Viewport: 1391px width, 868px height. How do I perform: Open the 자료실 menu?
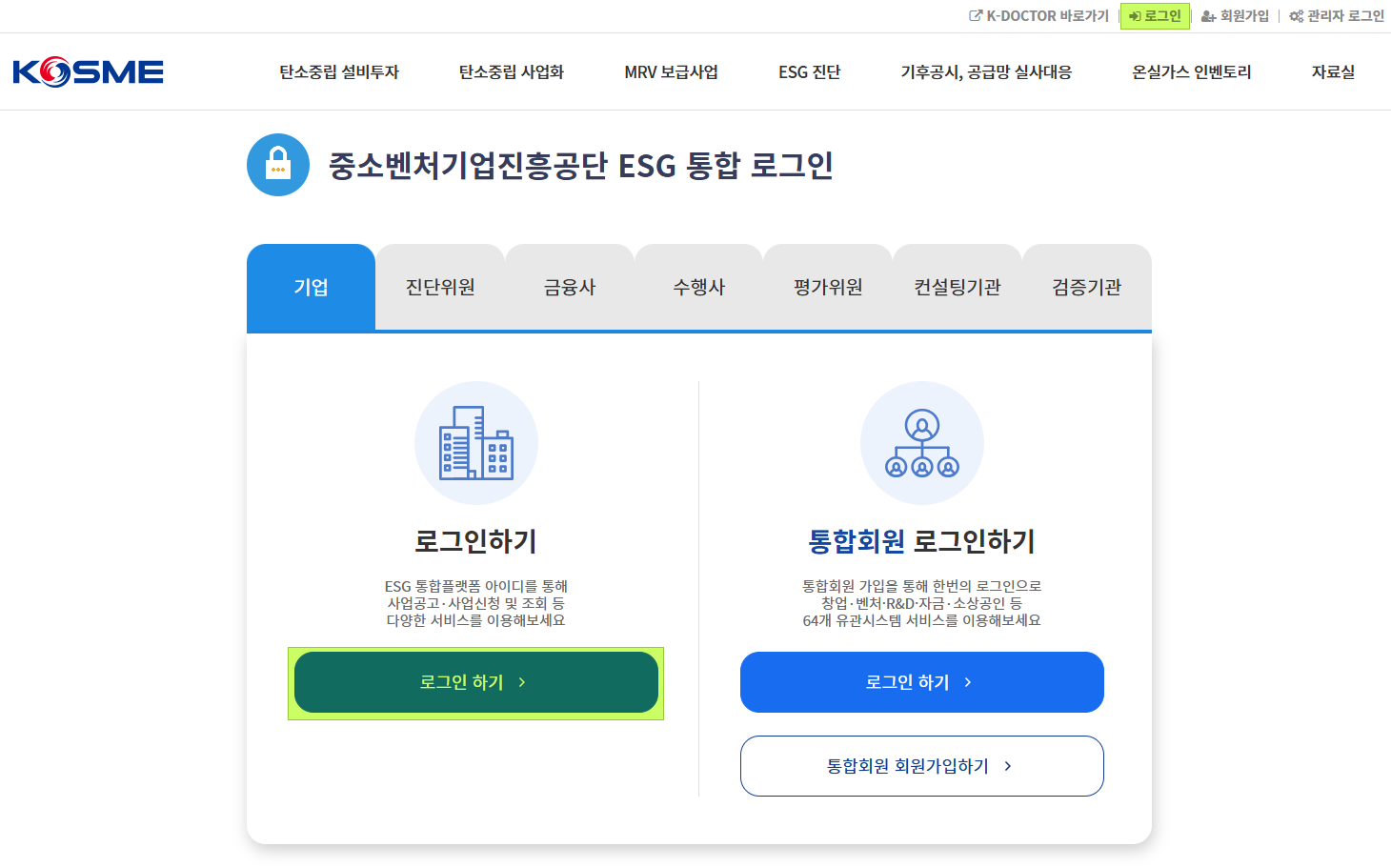(x=1333, y=72)
